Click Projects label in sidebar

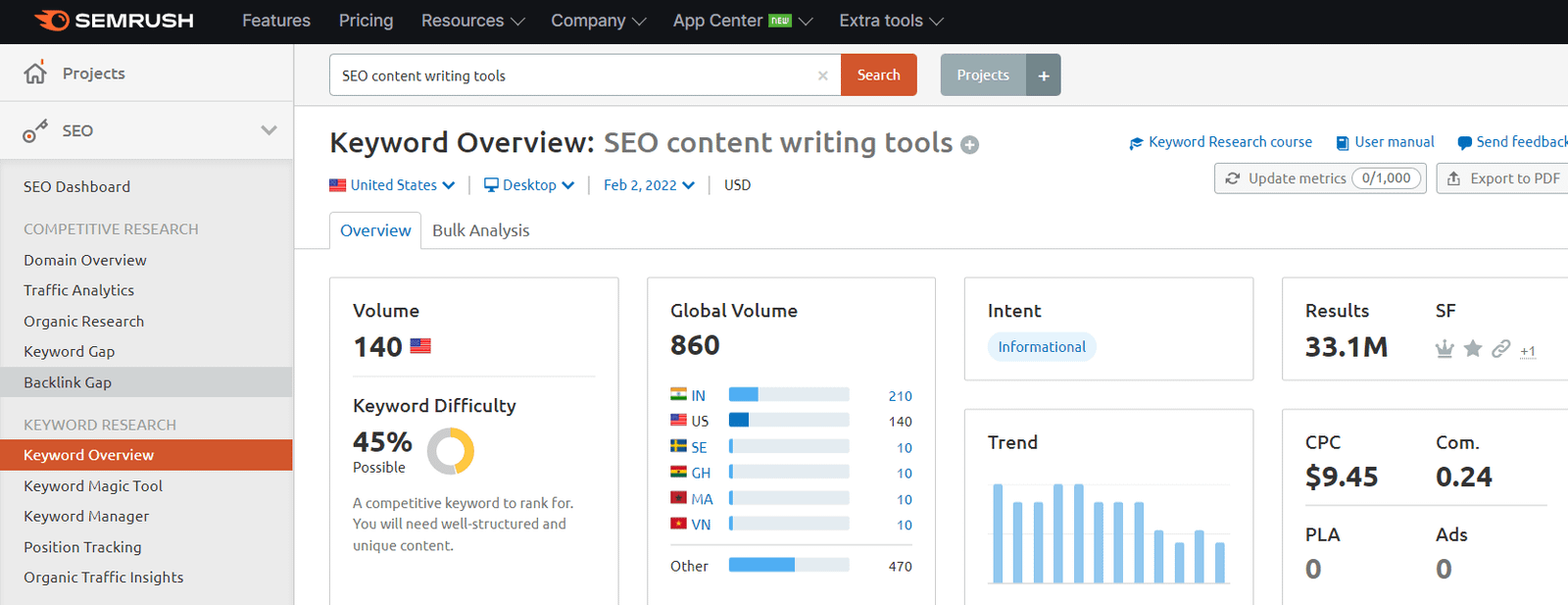point(94,74)
